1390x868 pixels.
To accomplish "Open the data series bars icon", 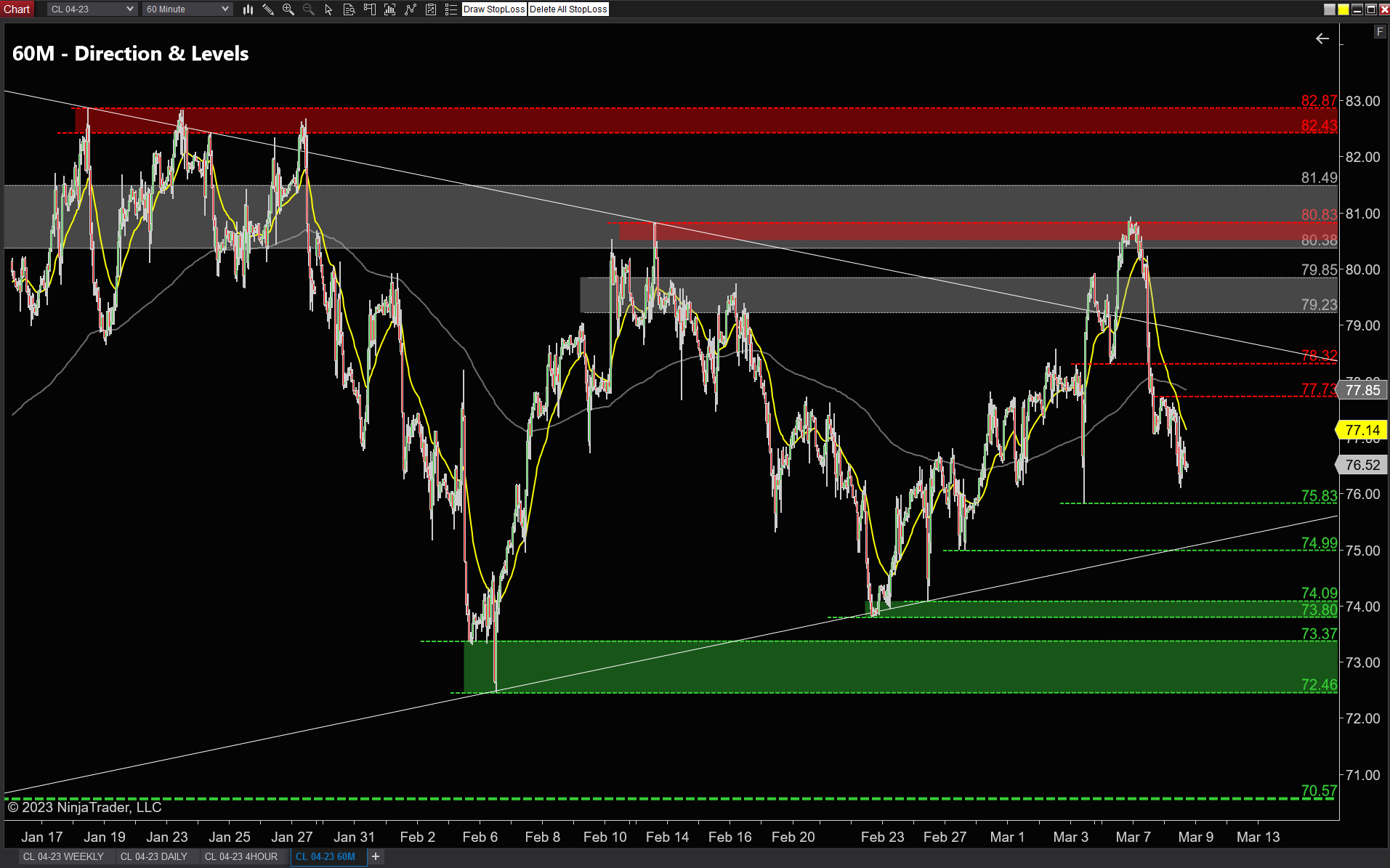I will pyautogui.click(x=390, y=9).
